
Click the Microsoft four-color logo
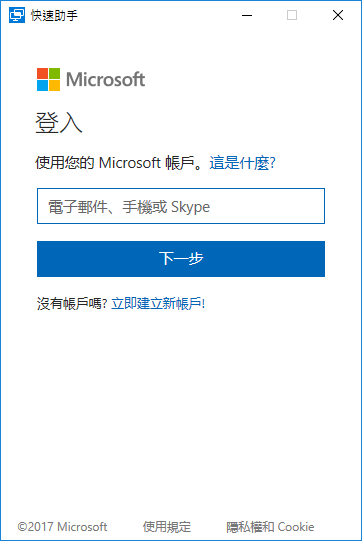tap(48, 79)
